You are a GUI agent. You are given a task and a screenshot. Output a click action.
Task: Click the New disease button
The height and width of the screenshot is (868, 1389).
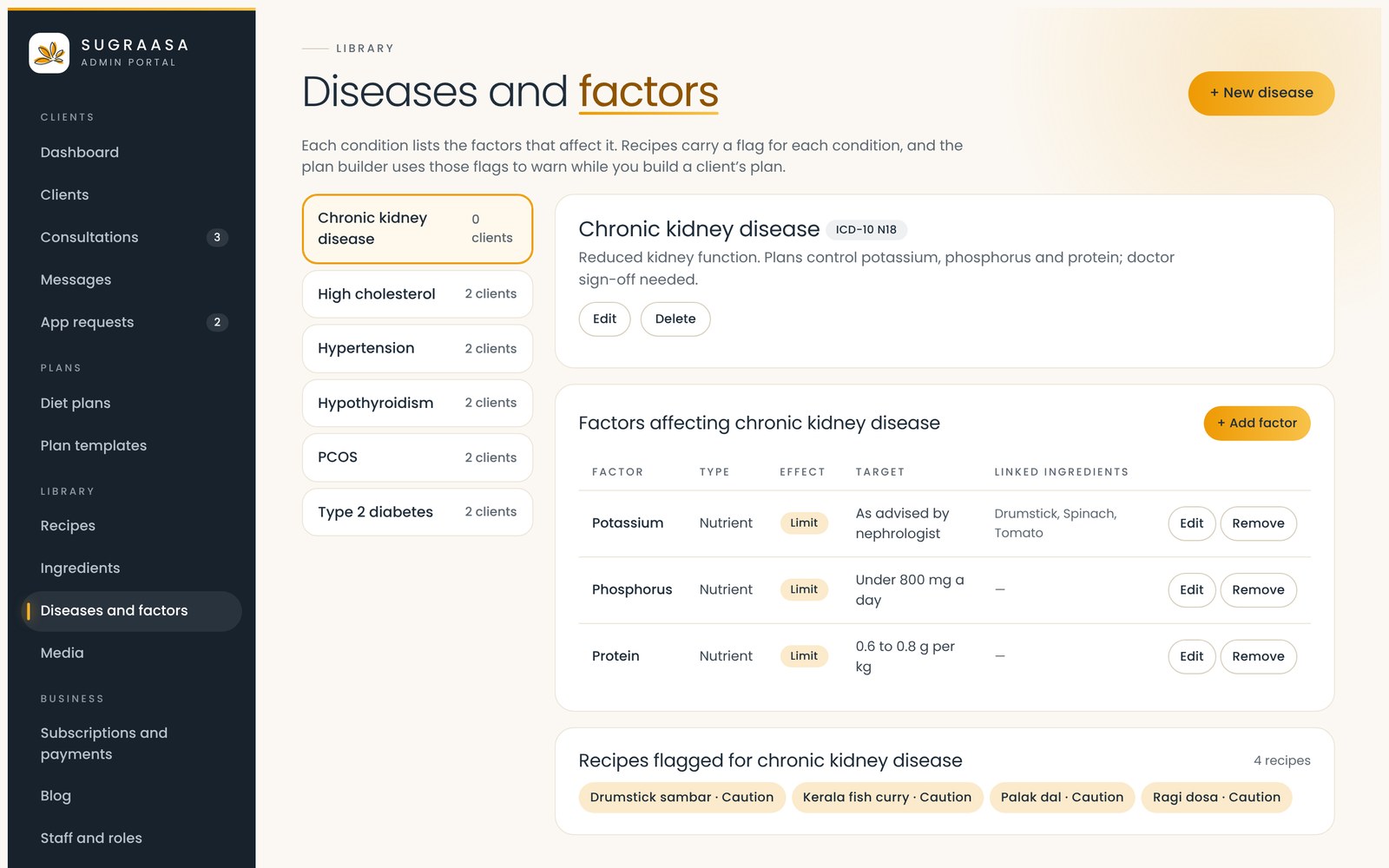pos(1261,93)
